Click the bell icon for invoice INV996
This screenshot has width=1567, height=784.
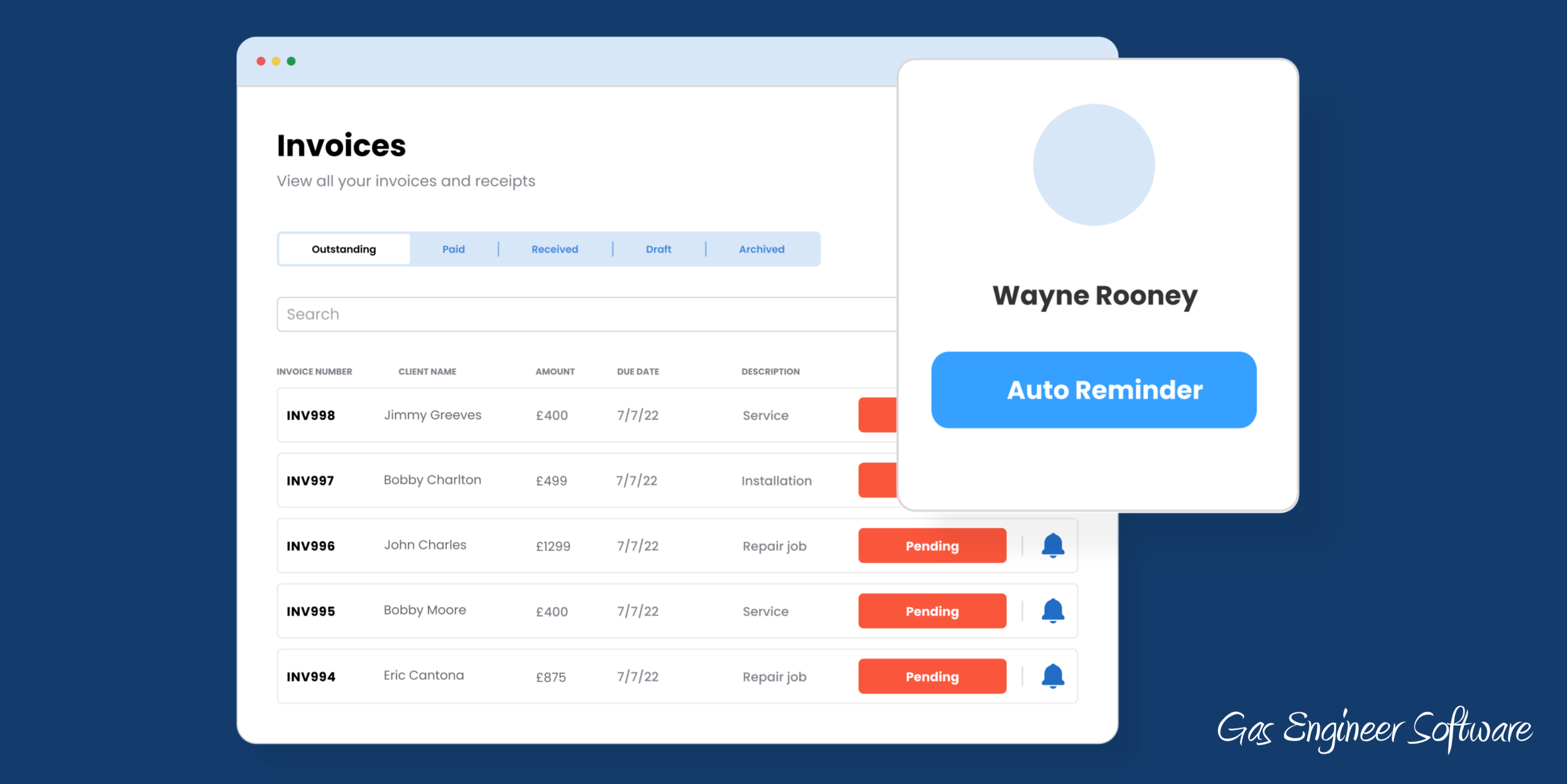click(1052, 545)
